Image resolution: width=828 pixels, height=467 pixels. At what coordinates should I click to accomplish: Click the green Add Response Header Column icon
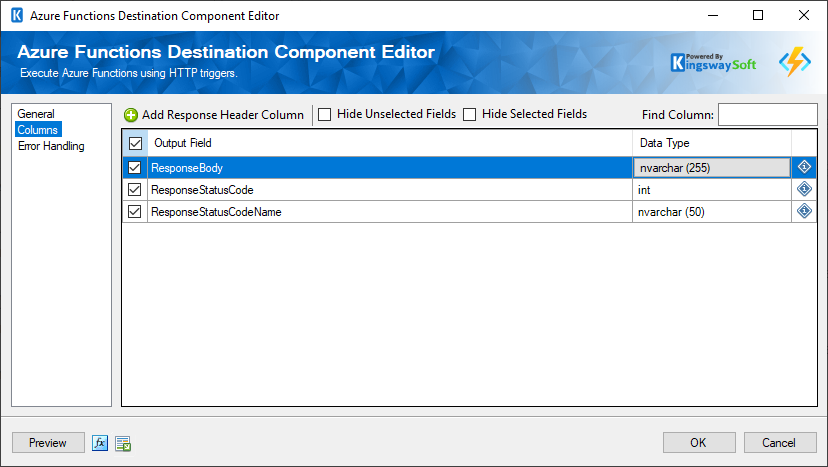130,115
